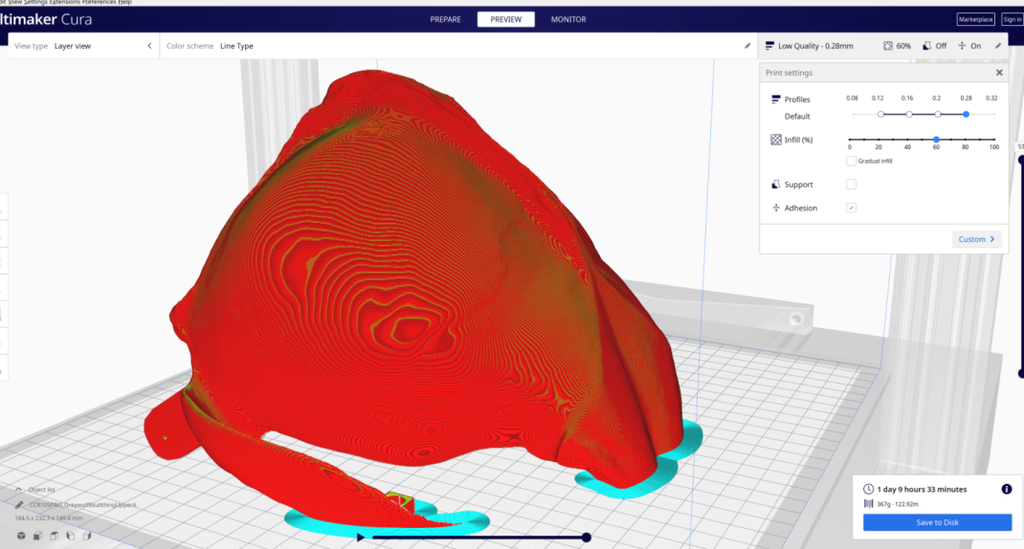Enable the Support checkbox
This screenshot has height=549, width=1024.
pyautogui.click(x=851, y=184)
